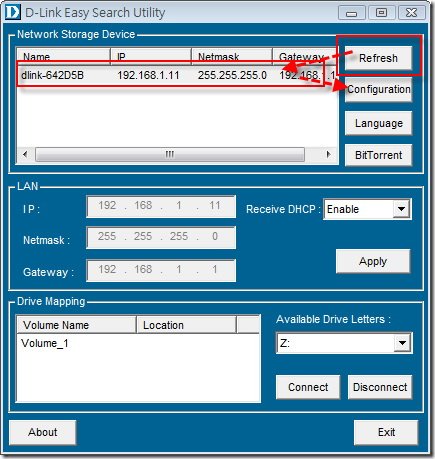Viewport: 435px width, 459px height.
Task: Launch the BitTorrent manager
Action: (378, 155)
